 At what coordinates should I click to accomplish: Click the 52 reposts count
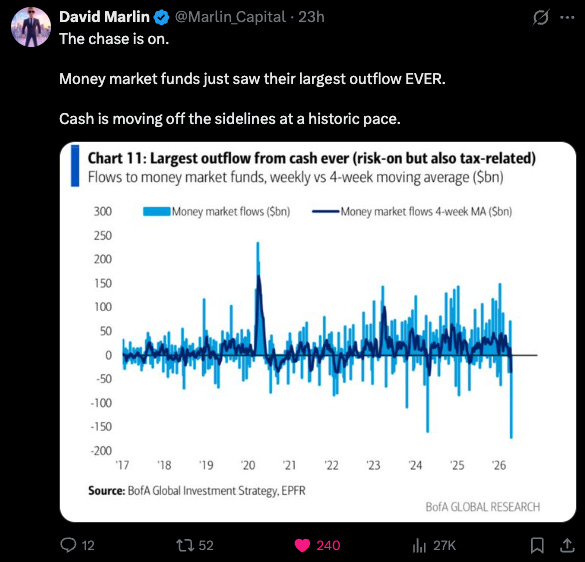206,545
